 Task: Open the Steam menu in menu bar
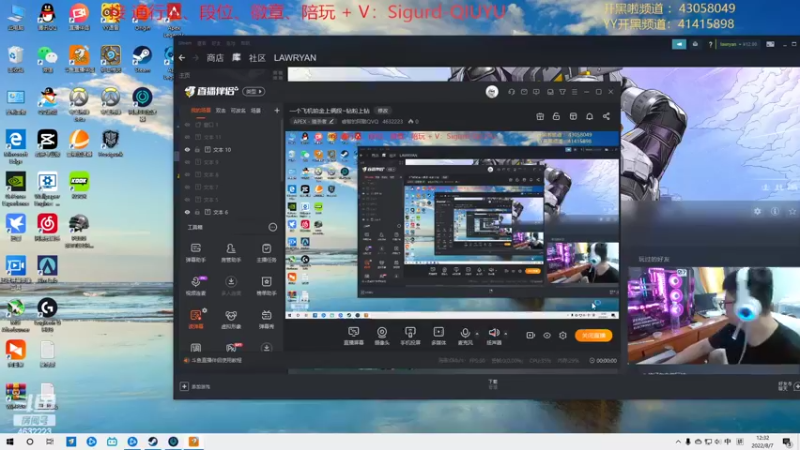pyautogui.click(x=185, y=43)
